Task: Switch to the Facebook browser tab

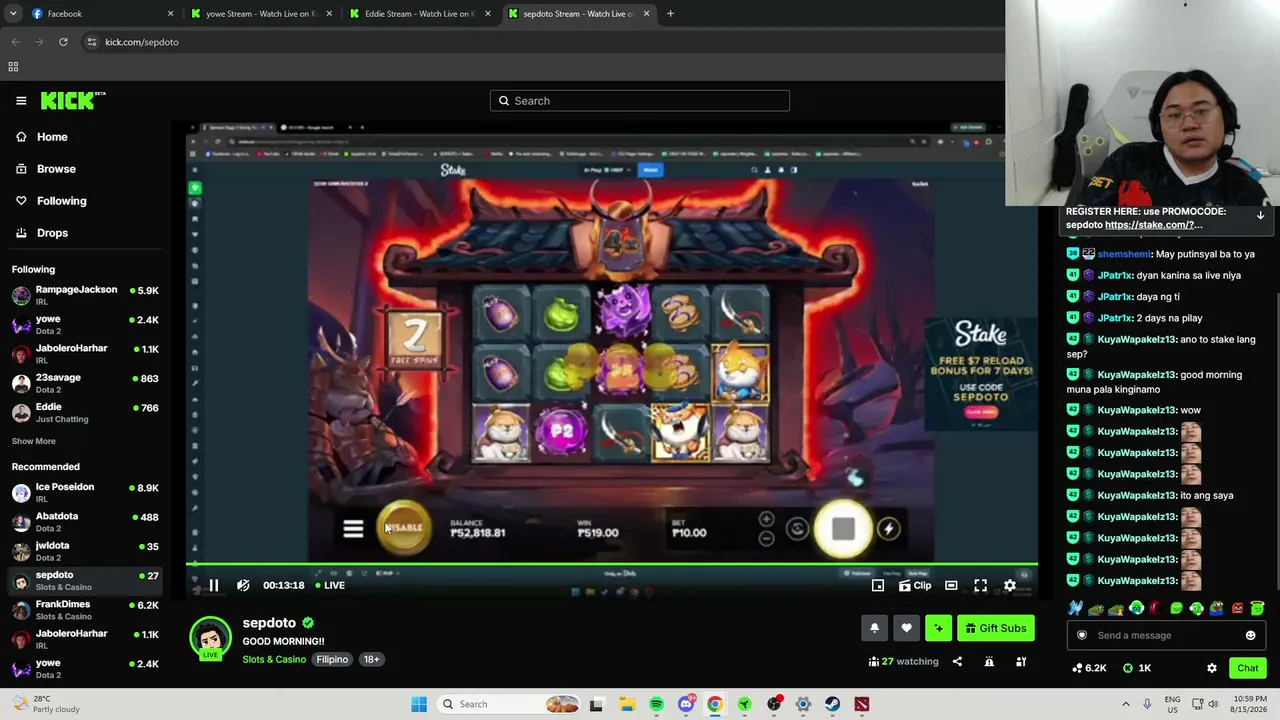Action: coord(100,14)
